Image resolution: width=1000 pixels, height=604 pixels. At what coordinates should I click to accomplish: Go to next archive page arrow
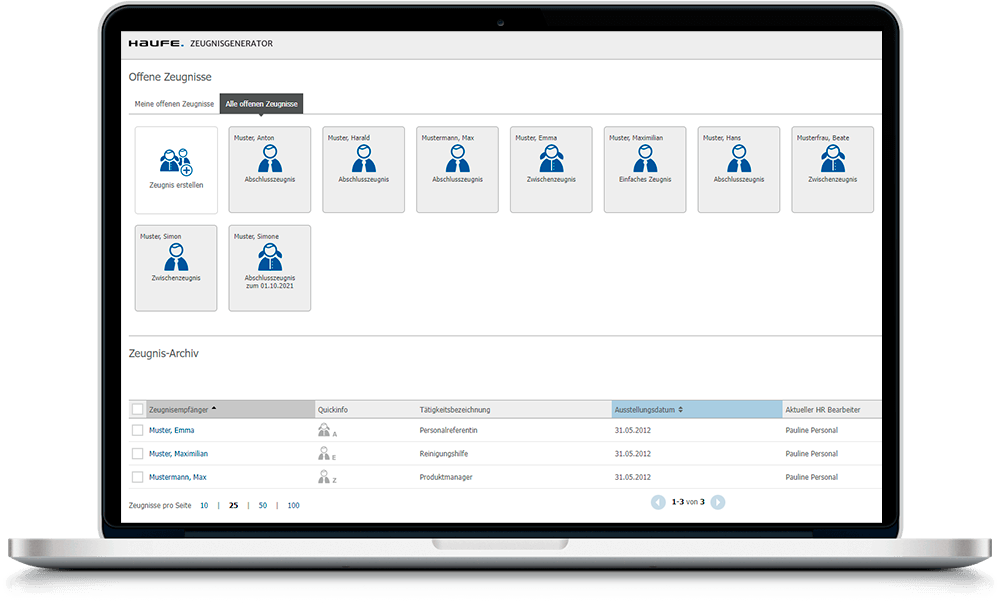[x=717, y=503]
